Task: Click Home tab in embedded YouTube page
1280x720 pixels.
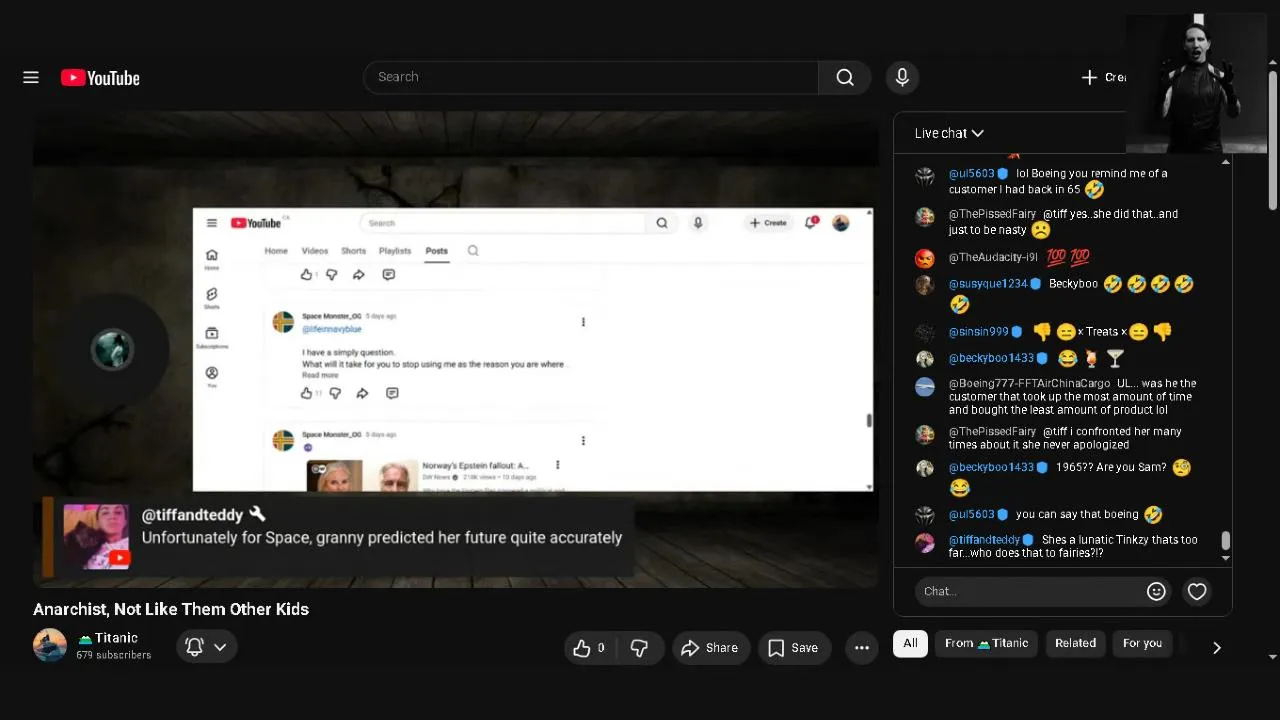Action: 276,251
